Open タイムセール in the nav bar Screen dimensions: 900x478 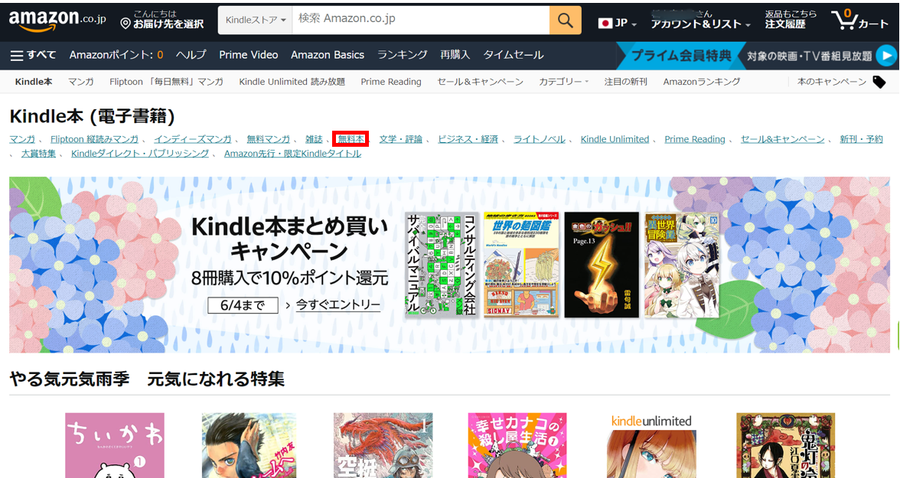[513, 55]
